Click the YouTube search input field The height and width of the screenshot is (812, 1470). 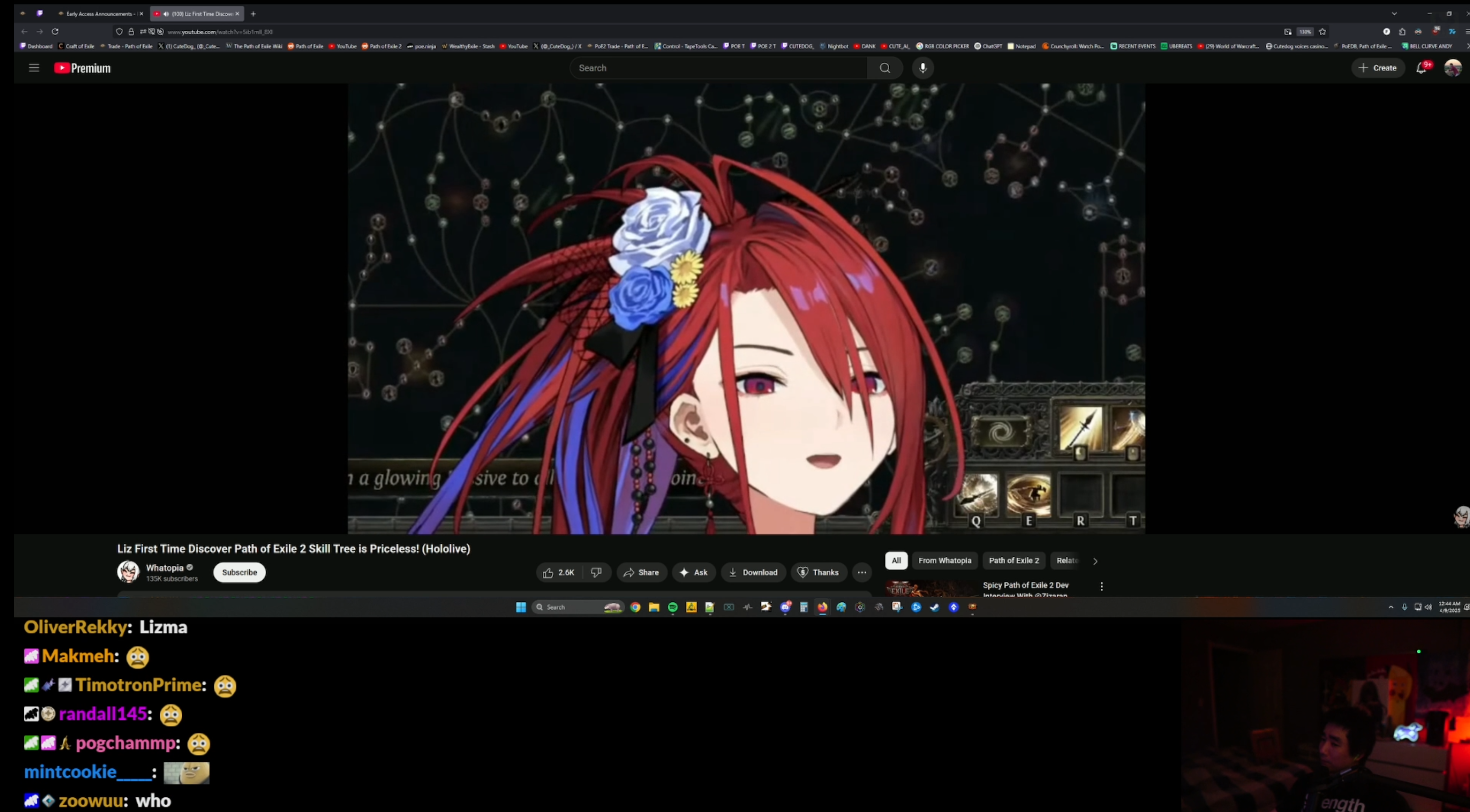(x=718, y=68)
